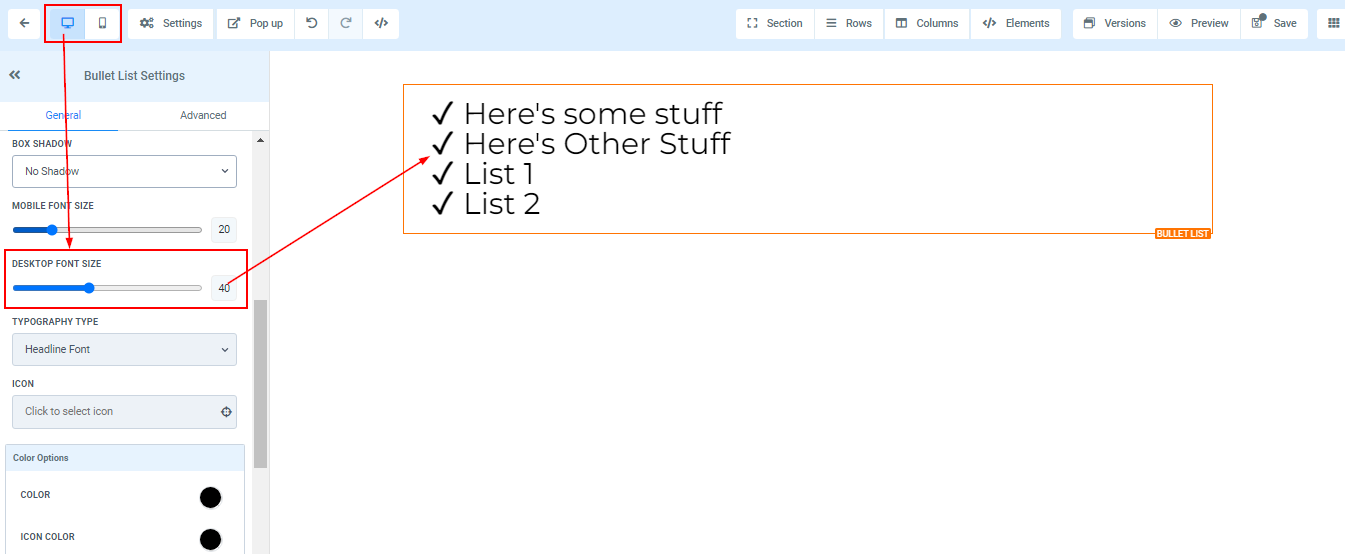Image resolution: width=1345 pixels, height=554 pixels.
Task: Click the undo icon
Action: click(312, 23)
